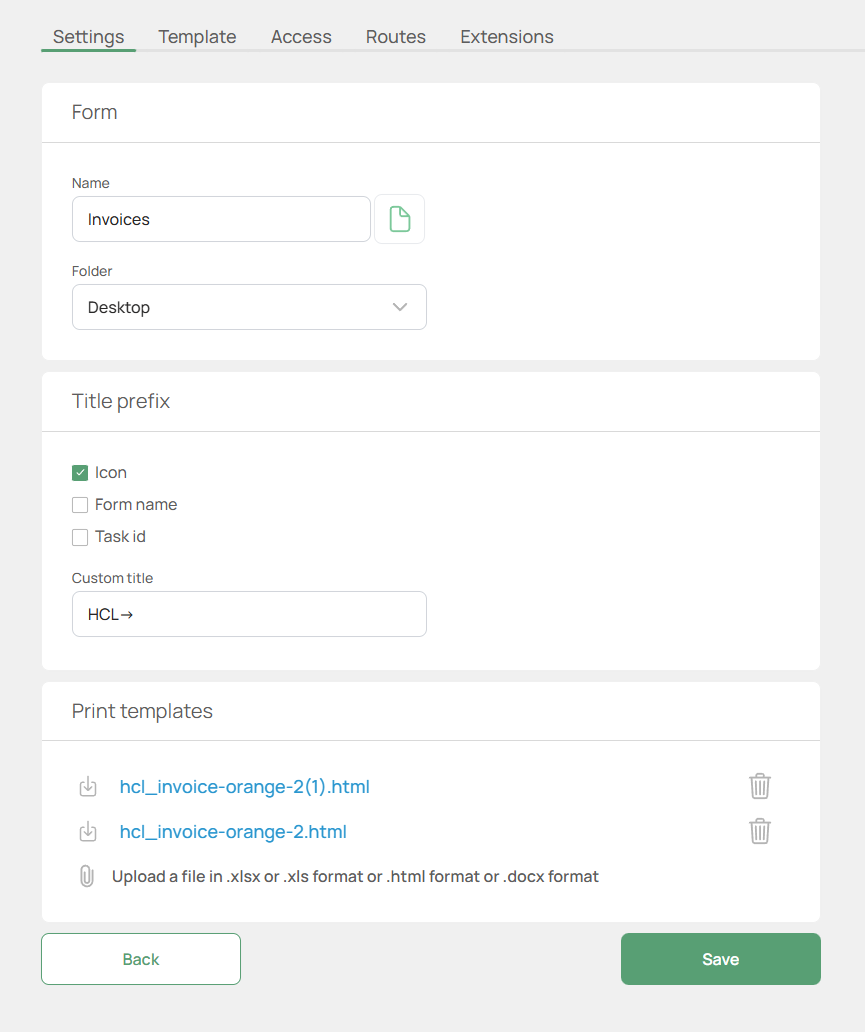Open the Access tab
Image resolution: width=865 pixels, height=1032 pixels.
coord(300,37)
